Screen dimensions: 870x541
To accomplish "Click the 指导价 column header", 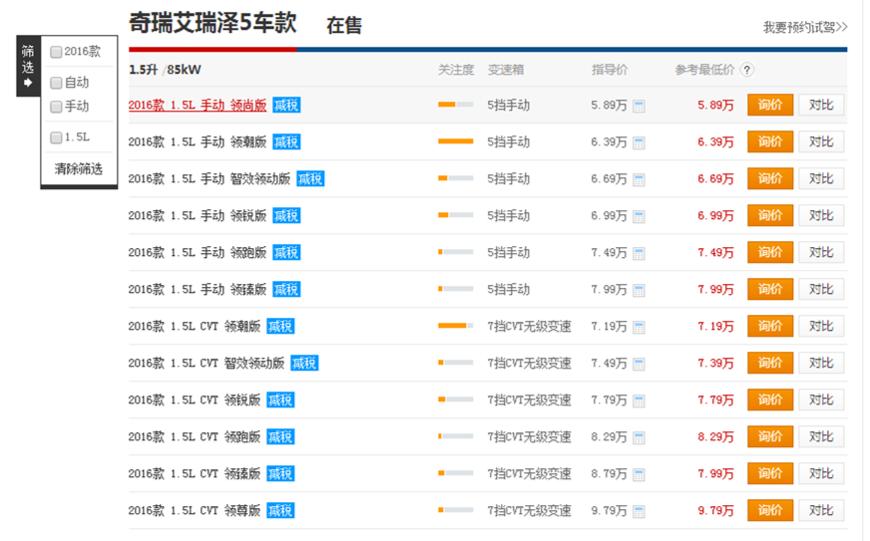I will click(x=610, y=70).
